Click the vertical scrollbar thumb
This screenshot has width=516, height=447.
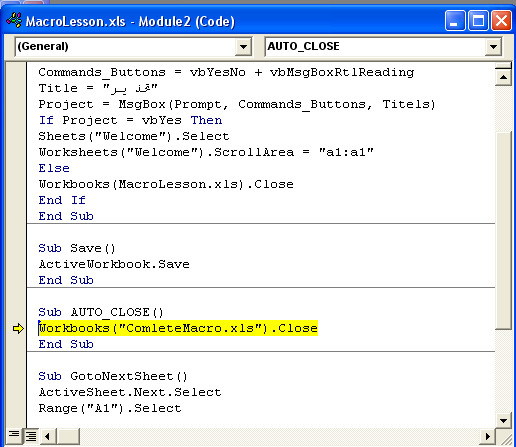click(x=503, y=230)
